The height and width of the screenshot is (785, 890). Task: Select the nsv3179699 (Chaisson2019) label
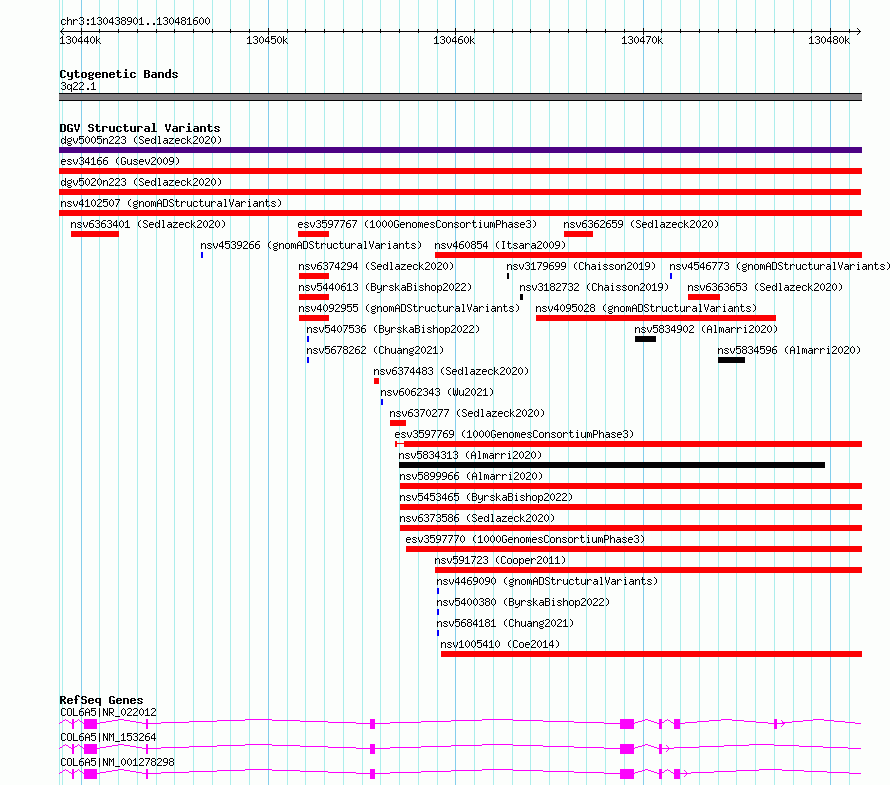tap(581, 266)
